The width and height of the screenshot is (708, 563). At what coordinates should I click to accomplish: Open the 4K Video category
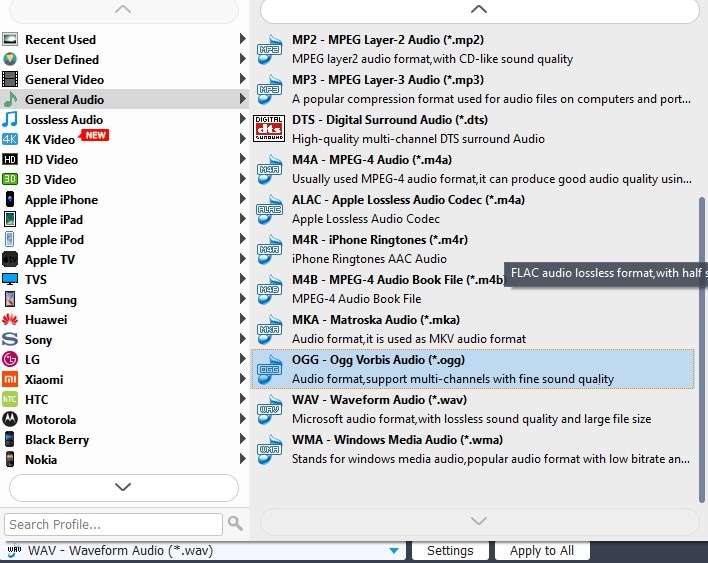click(x=123, y=139)
